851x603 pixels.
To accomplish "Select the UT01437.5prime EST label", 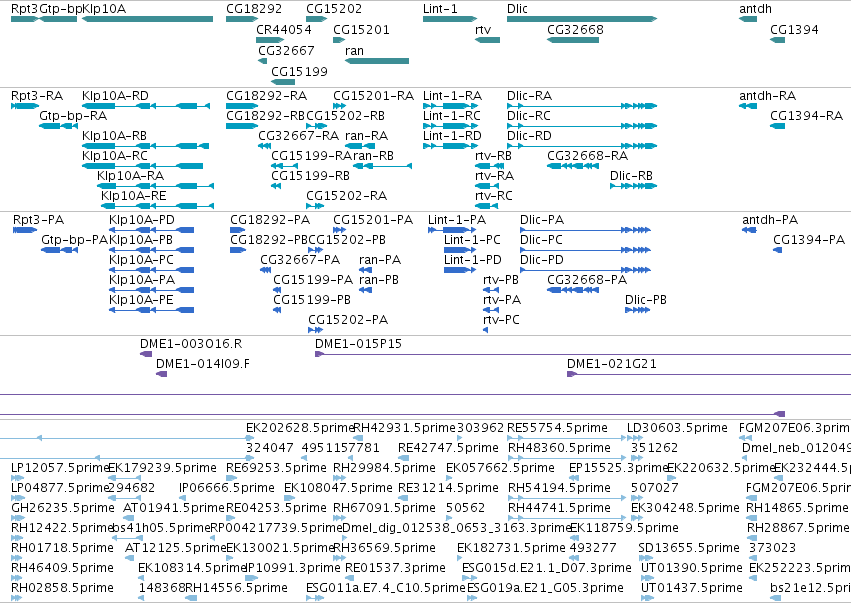I will tap(692, 588).
